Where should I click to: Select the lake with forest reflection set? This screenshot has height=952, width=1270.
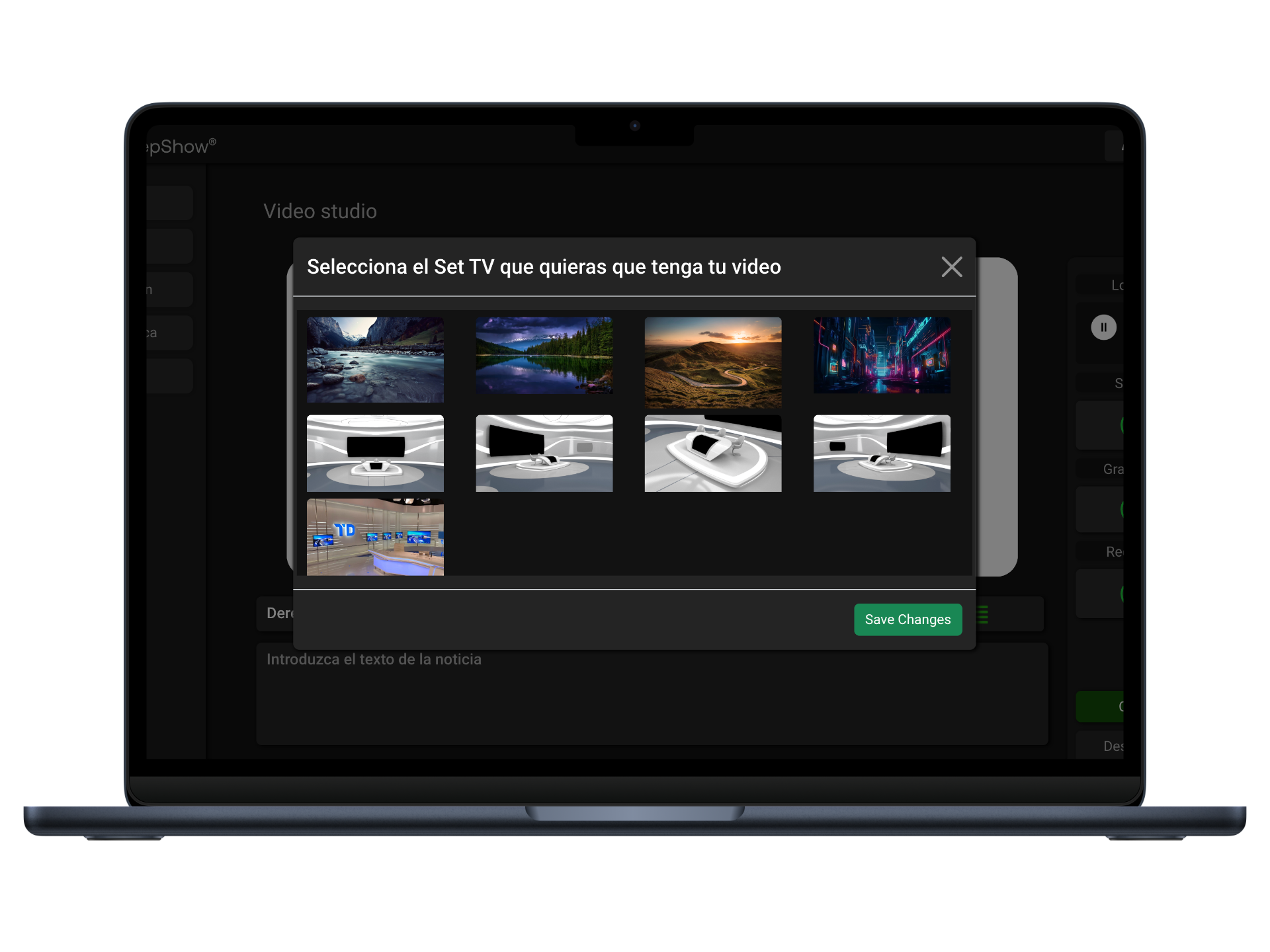544,357
